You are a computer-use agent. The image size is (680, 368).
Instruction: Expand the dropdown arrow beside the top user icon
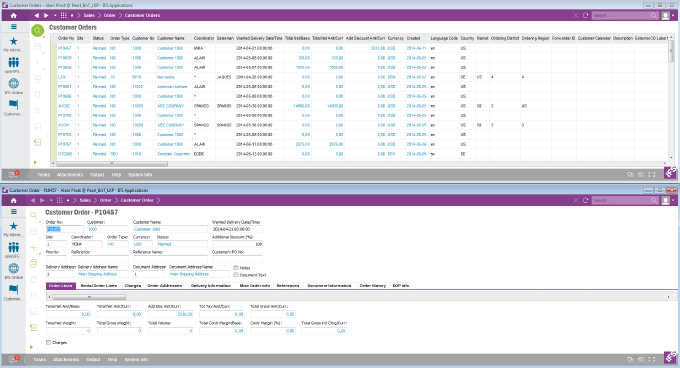pyautogui.click(x=673, y=16)
